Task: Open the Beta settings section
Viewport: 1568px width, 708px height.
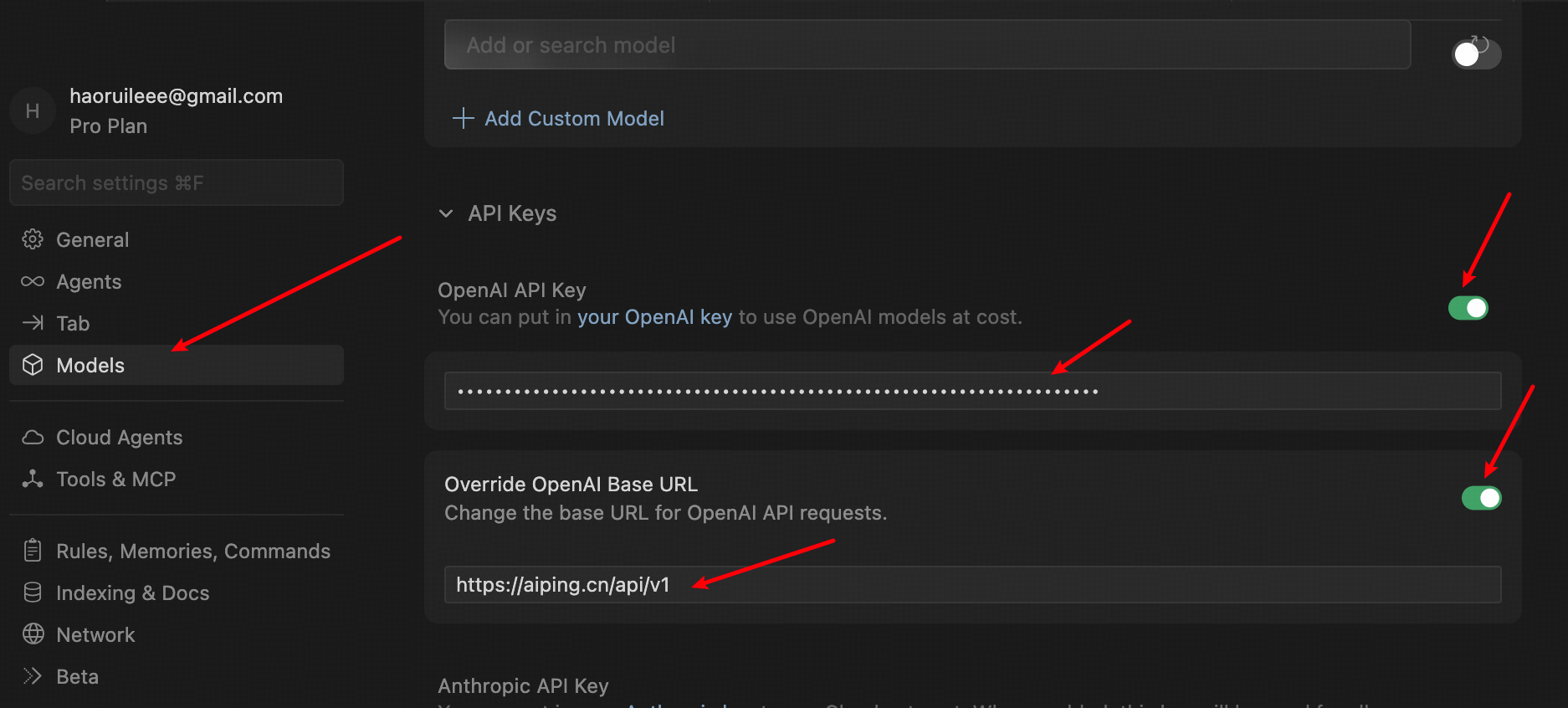Action: point(77,676)
